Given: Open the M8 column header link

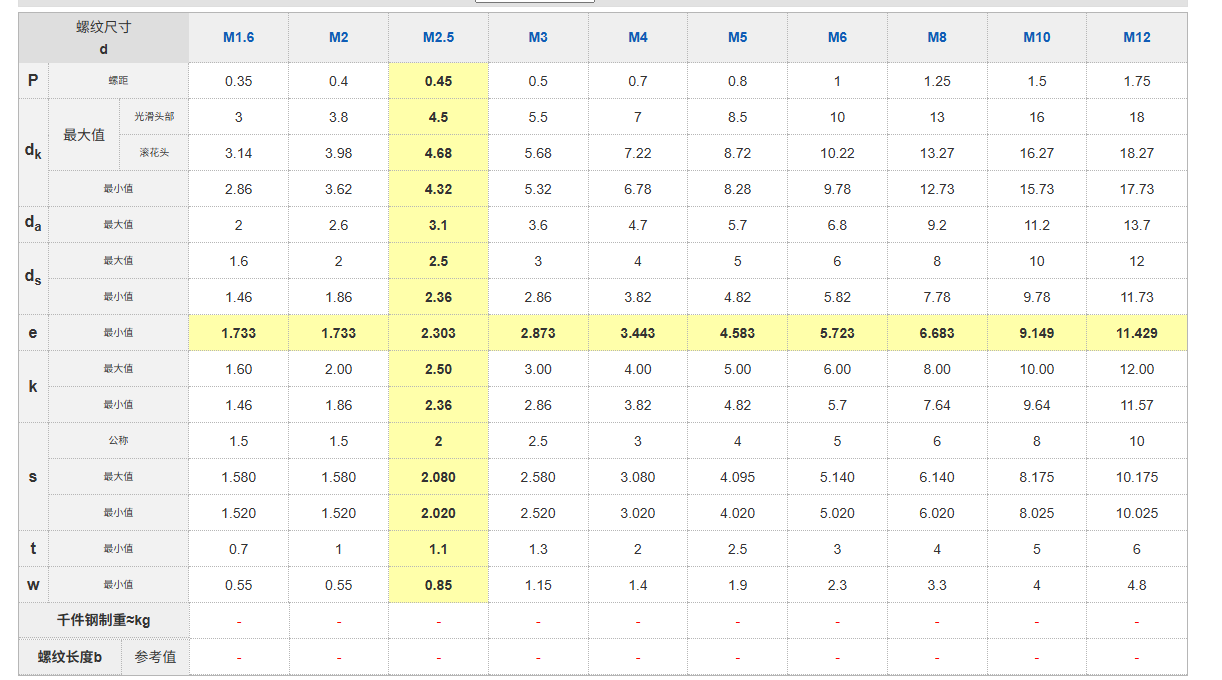Looking at the screenshot, I should [x=937, y=38].
